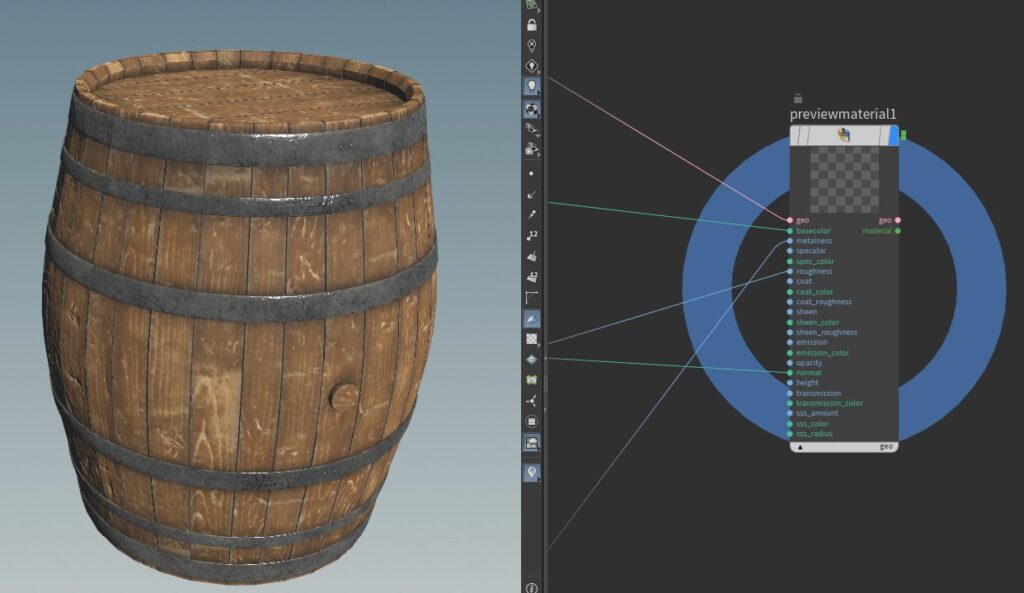Click the display points dot icon

[x=532, y=173]
